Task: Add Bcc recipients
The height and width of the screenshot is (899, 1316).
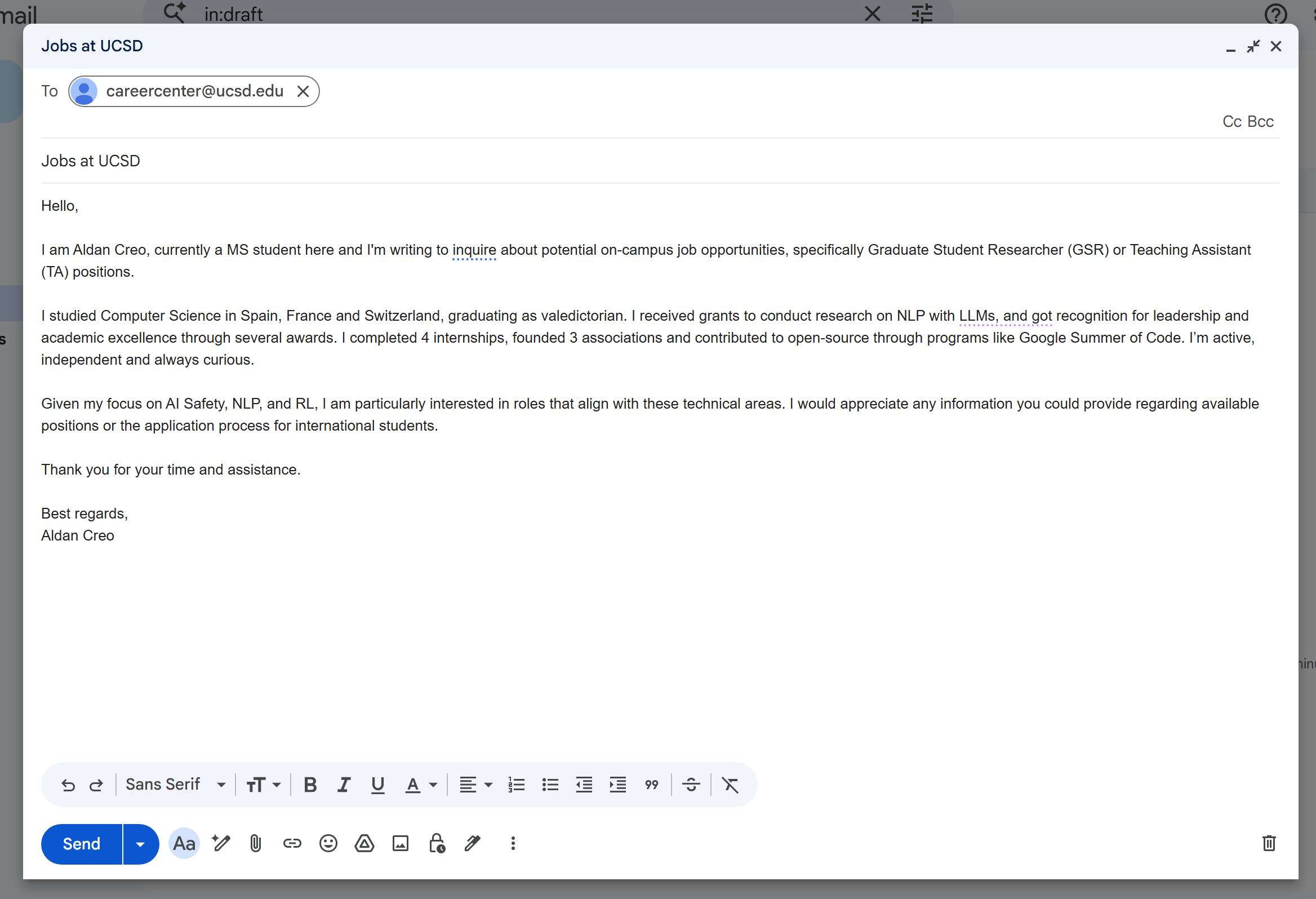Action: coord(1260,122)
